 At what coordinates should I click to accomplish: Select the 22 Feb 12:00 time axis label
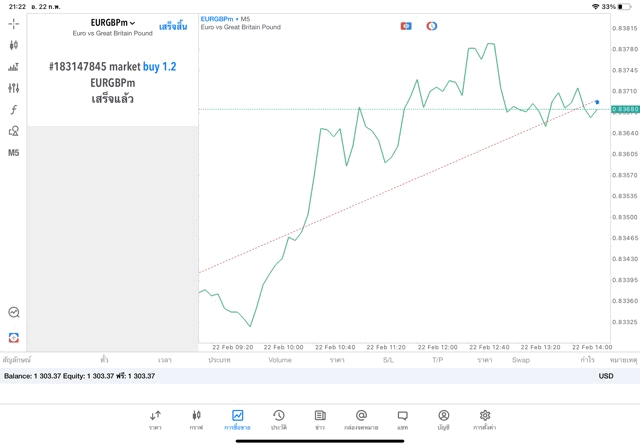438,347
